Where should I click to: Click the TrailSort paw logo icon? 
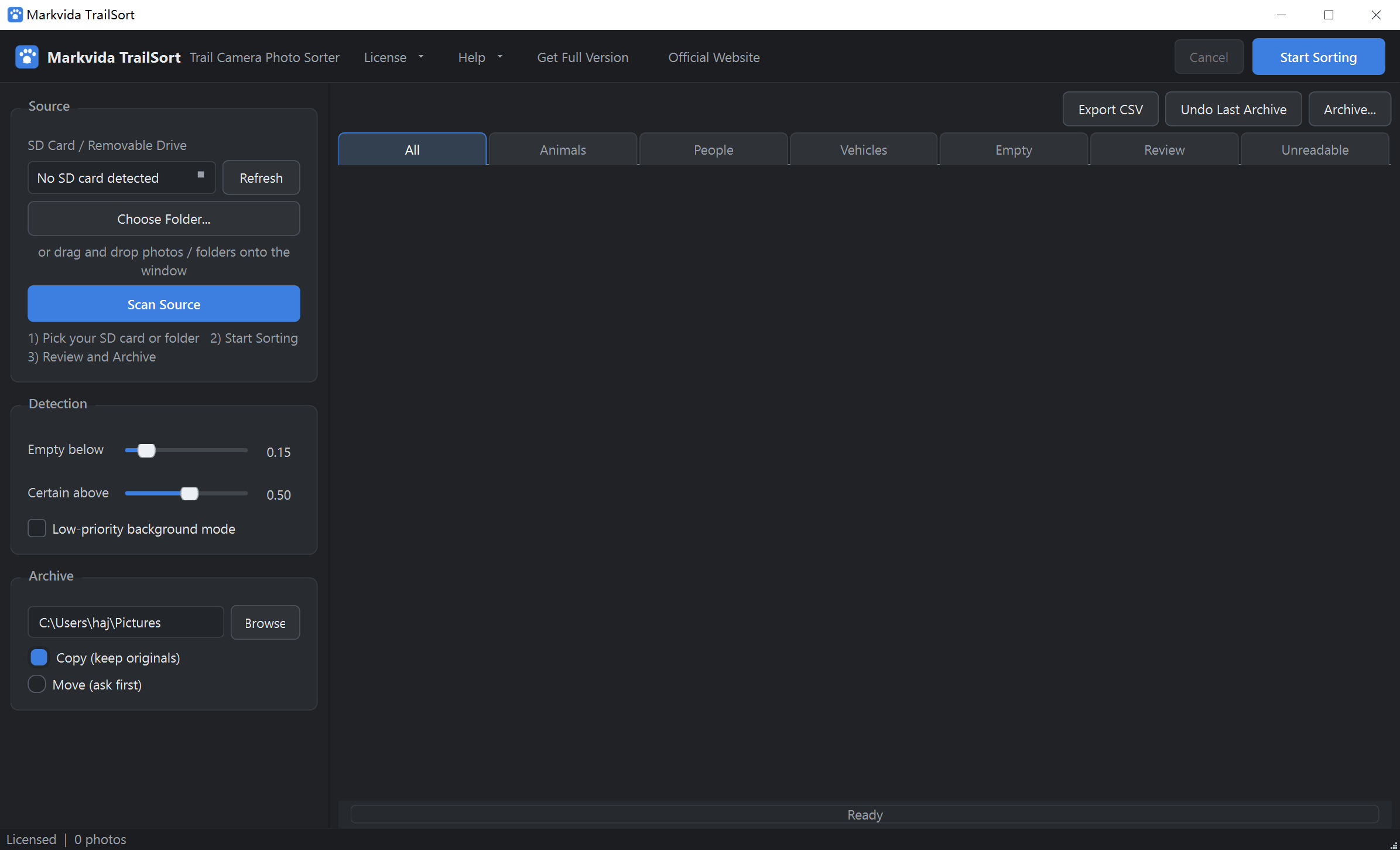click(x=27, y=57)
